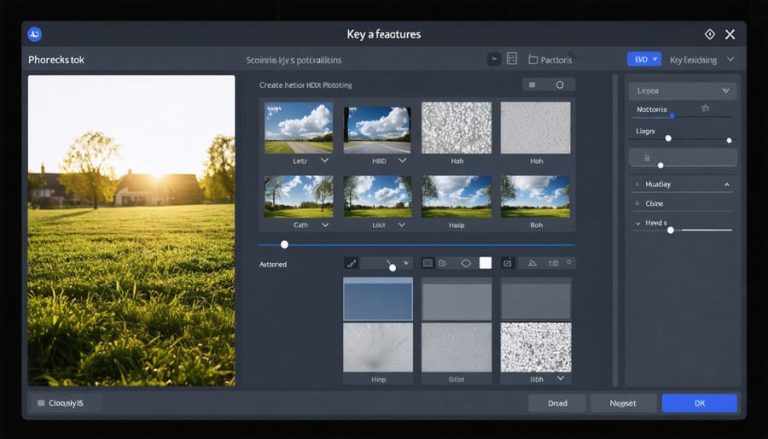The height and width of the screenshot is (439, 768).
Task: Open the dropdown arrow beside Iibh label
Action: tap(560, 378)
